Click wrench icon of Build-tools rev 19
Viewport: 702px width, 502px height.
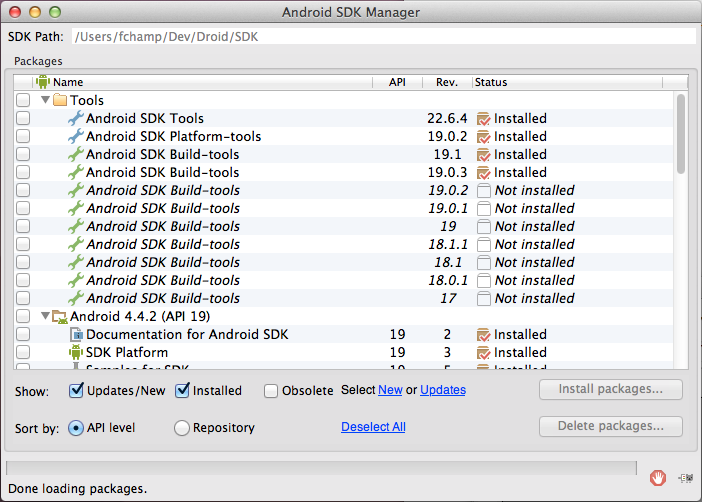coord(76,226)
